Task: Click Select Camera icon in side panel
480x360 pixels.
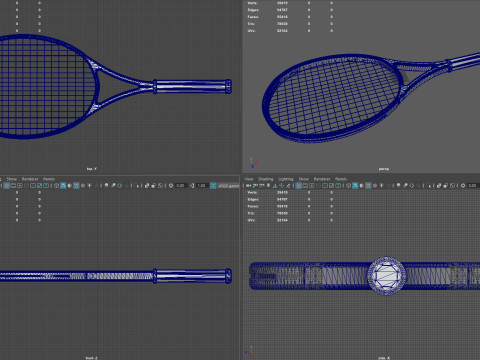Action: tap(248, 186)
